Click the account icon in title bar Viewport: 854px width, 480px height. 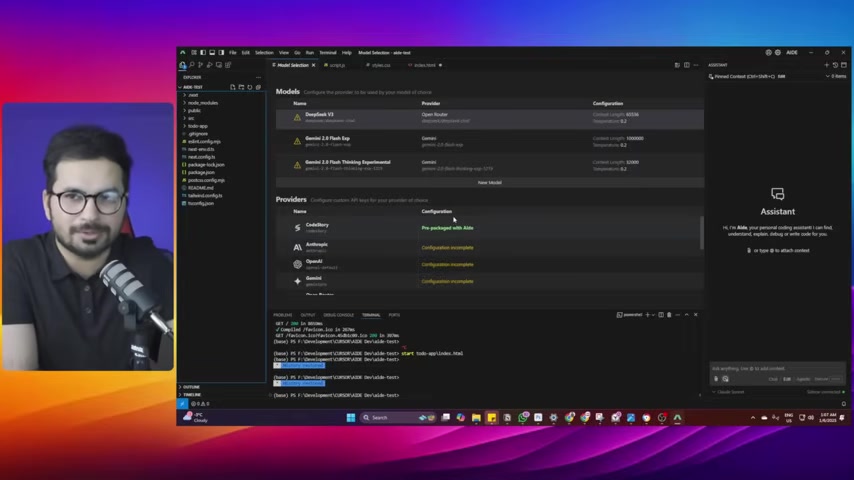768,53
